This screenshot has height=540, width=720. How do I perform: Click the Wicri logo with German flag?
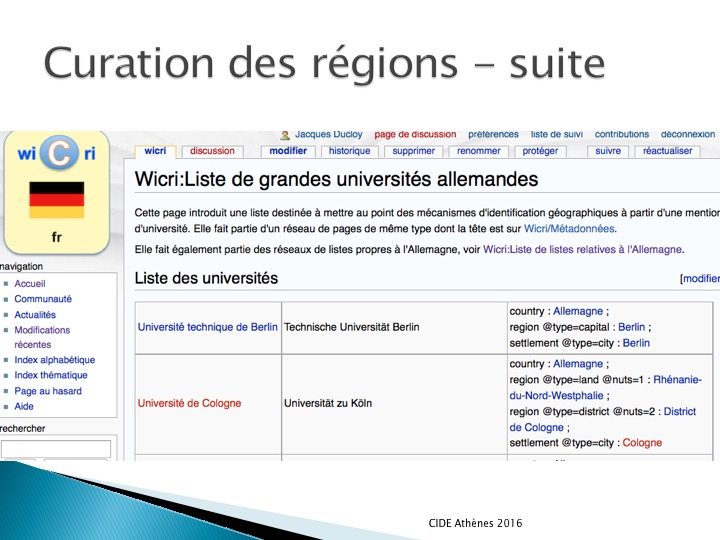[56, 192]
